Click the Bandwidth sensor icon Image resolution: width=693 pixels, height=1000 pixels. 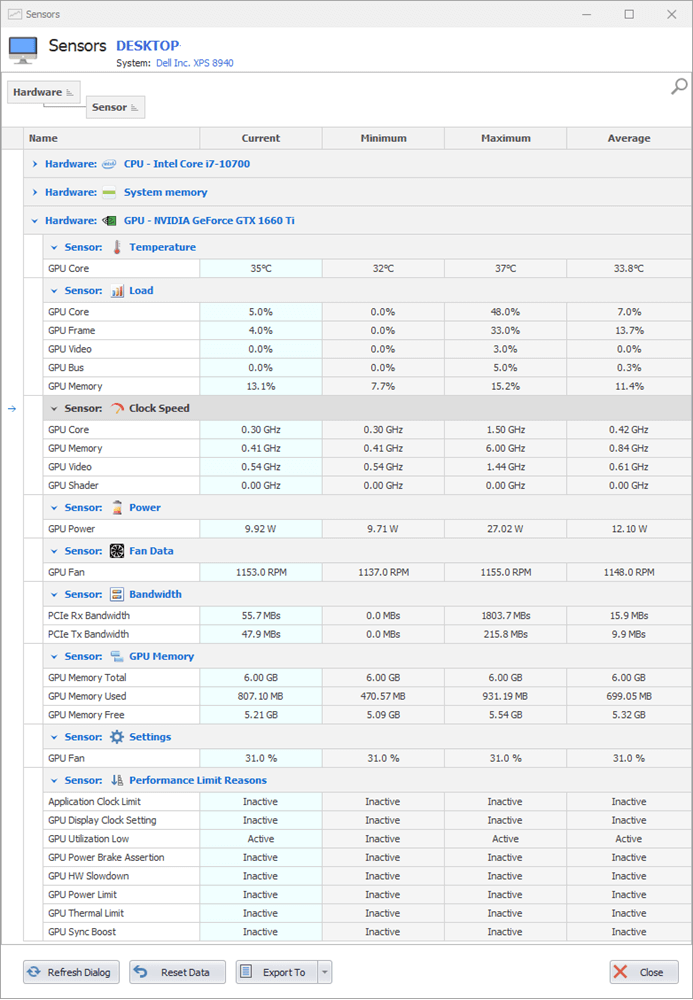click(x=117, y=594)
